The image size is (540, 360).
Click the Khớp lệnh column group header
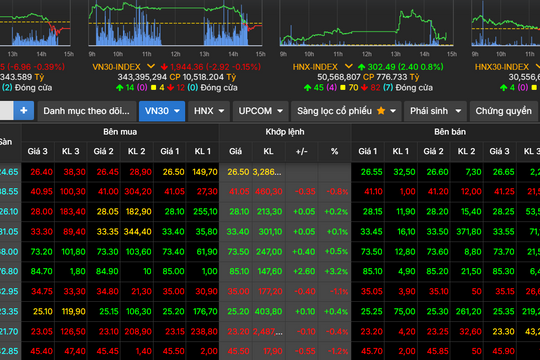tap(285, 132)
